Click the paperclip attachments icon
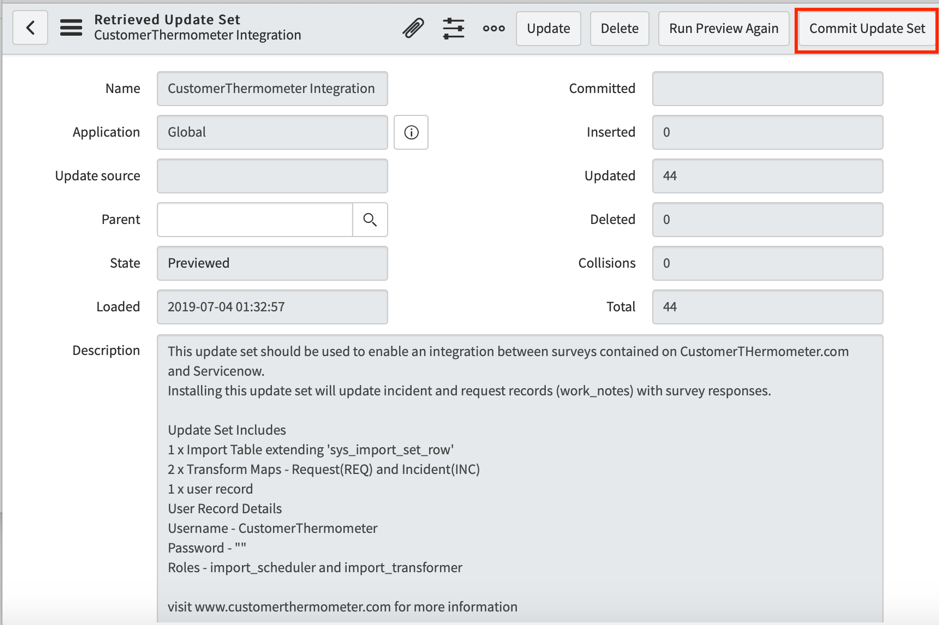The image size is (939, 625). [x=413, y=28]
